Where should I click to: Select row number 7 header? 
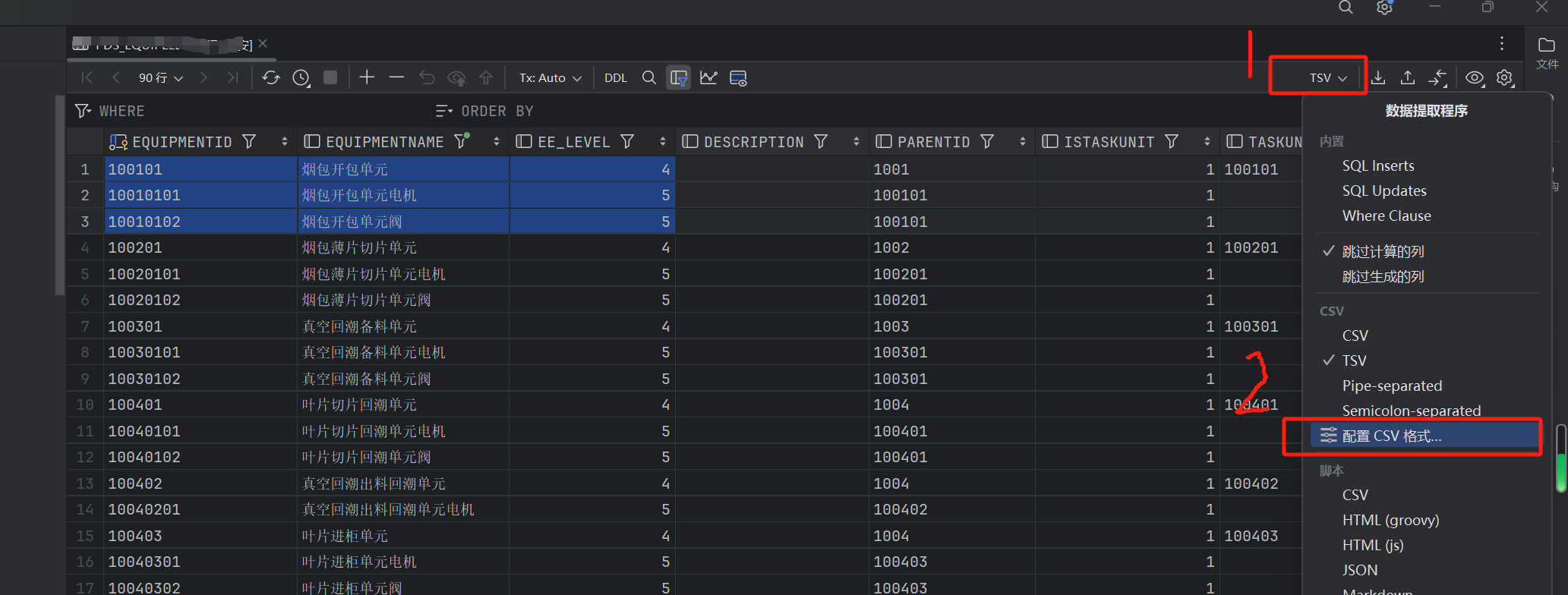point(85,326)
